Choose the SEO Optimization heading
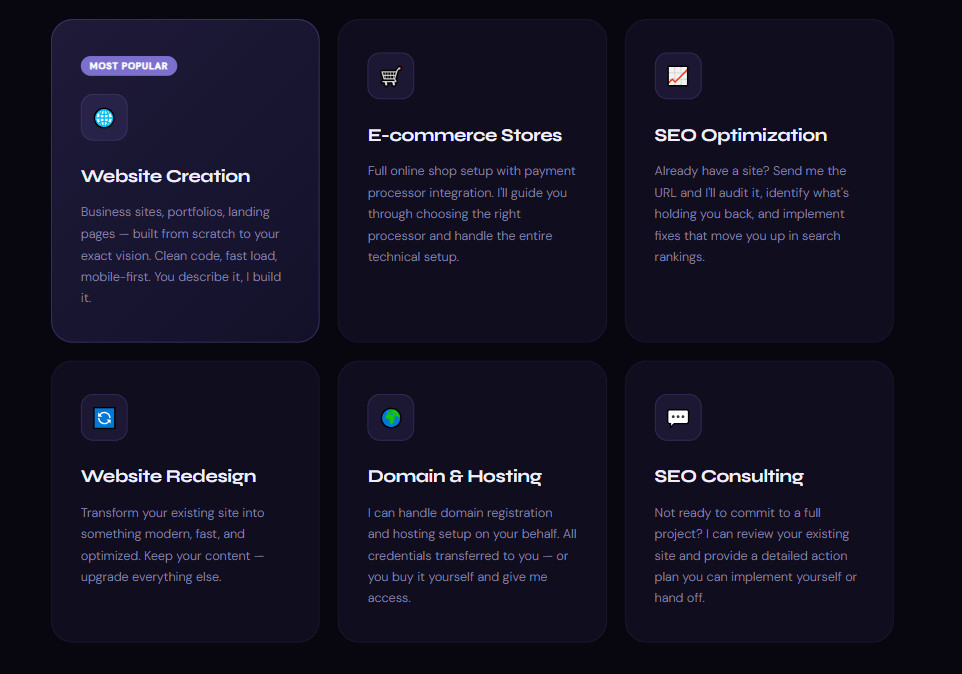The width and height of the screenshot is (962, 674). point(741,135)
